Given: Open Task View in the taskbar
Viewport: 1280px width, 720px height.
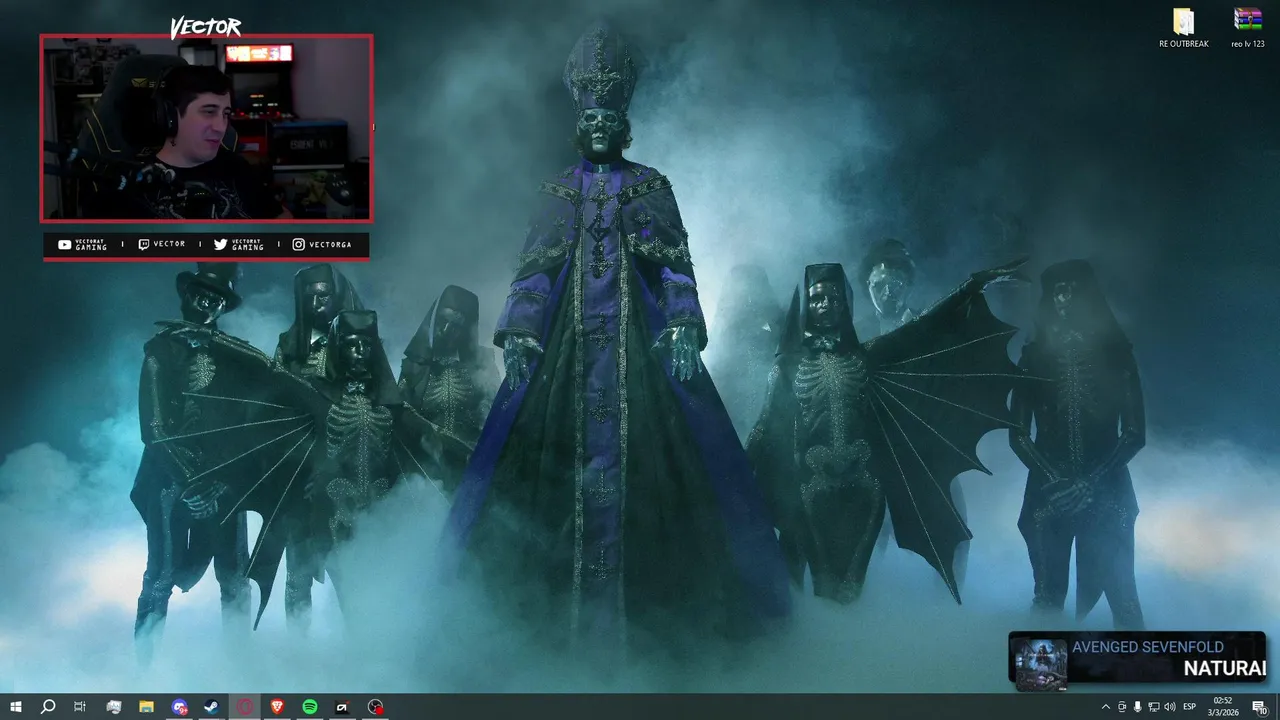Looking at the screenshot, I should (80, 707).
